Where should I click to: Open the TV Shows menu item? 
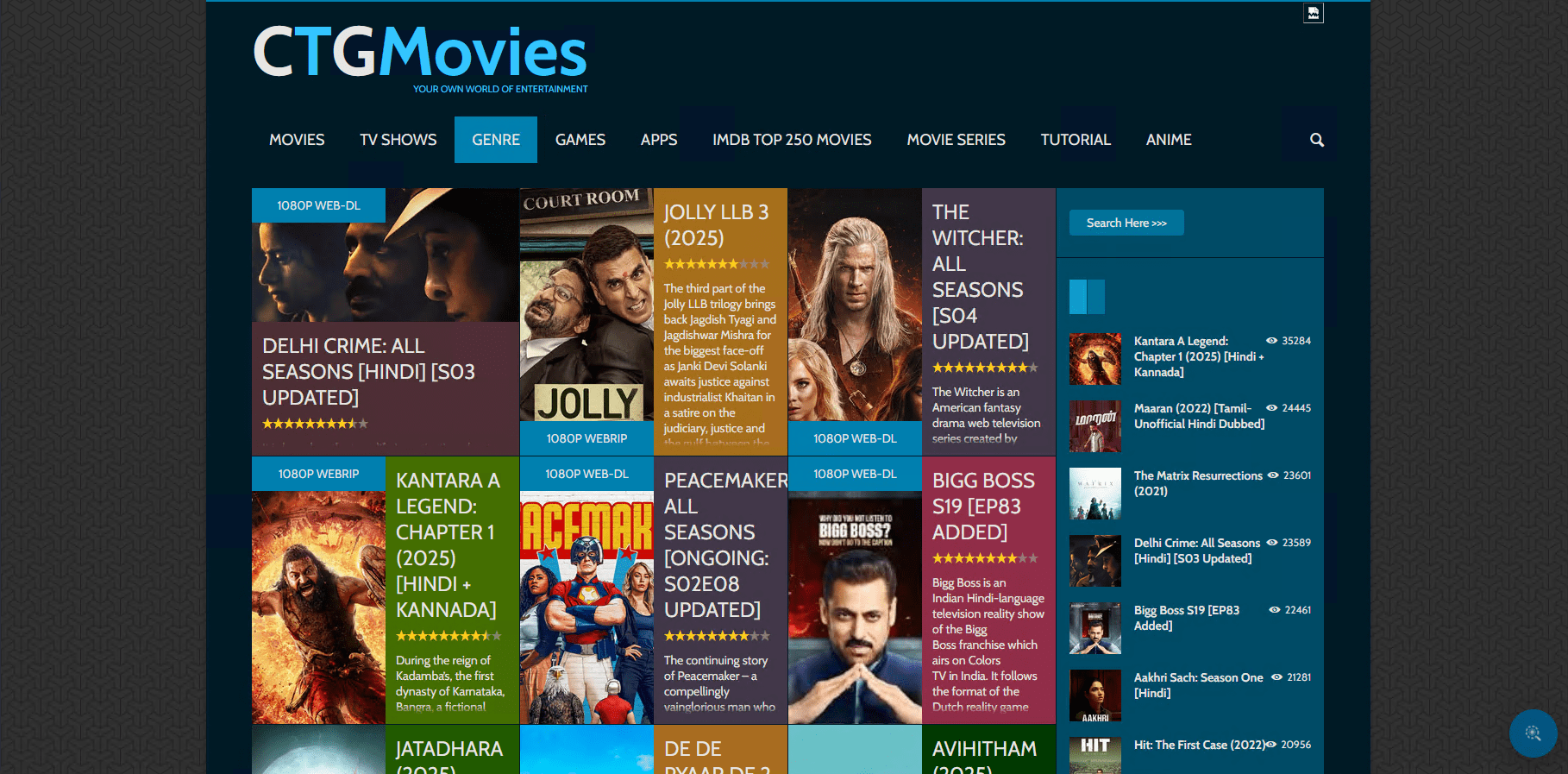pyautogui.click(x=398, y=140)
